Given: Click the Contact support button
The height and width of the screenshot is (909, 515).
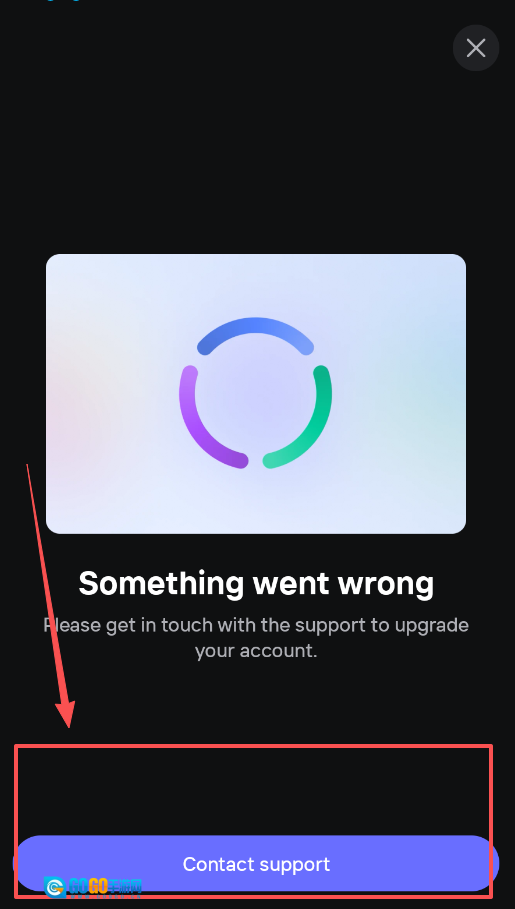Looking at the screenshot, I should click(x=256, y=864).
